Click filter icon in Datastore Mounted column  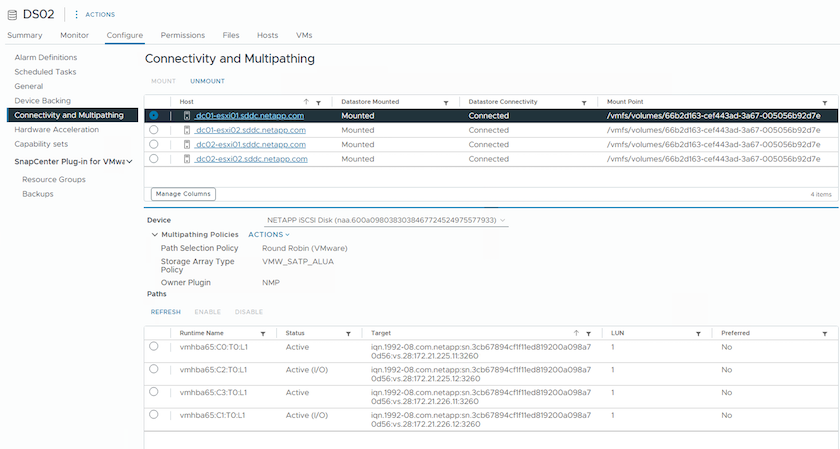[450, 102]
